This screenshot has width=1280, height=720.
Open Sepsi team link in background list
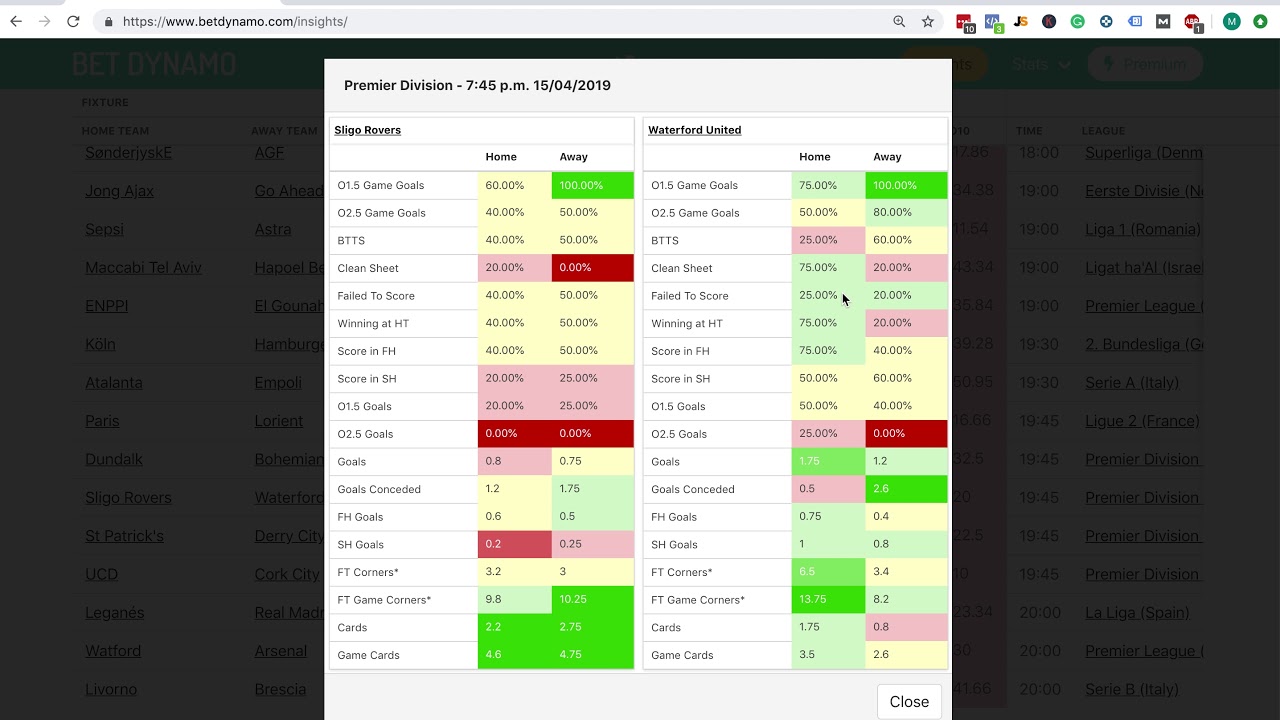pyautogui.click(x=105, y=229)
